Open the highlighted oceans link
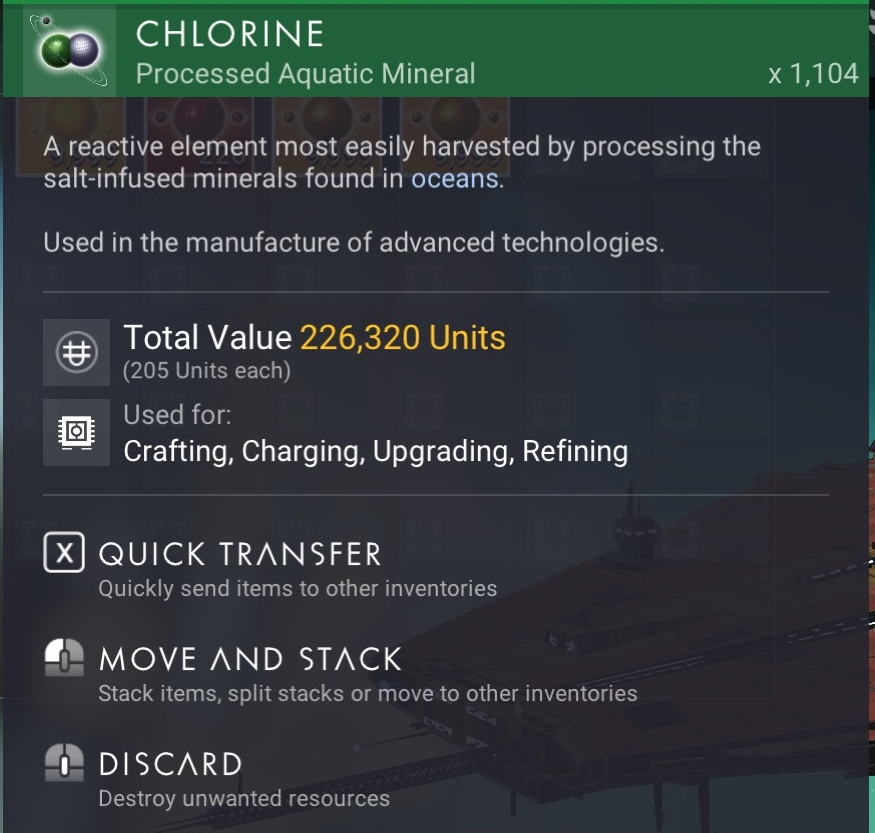The width and height of the screenshot is (875, 833). tap(455, 179)
